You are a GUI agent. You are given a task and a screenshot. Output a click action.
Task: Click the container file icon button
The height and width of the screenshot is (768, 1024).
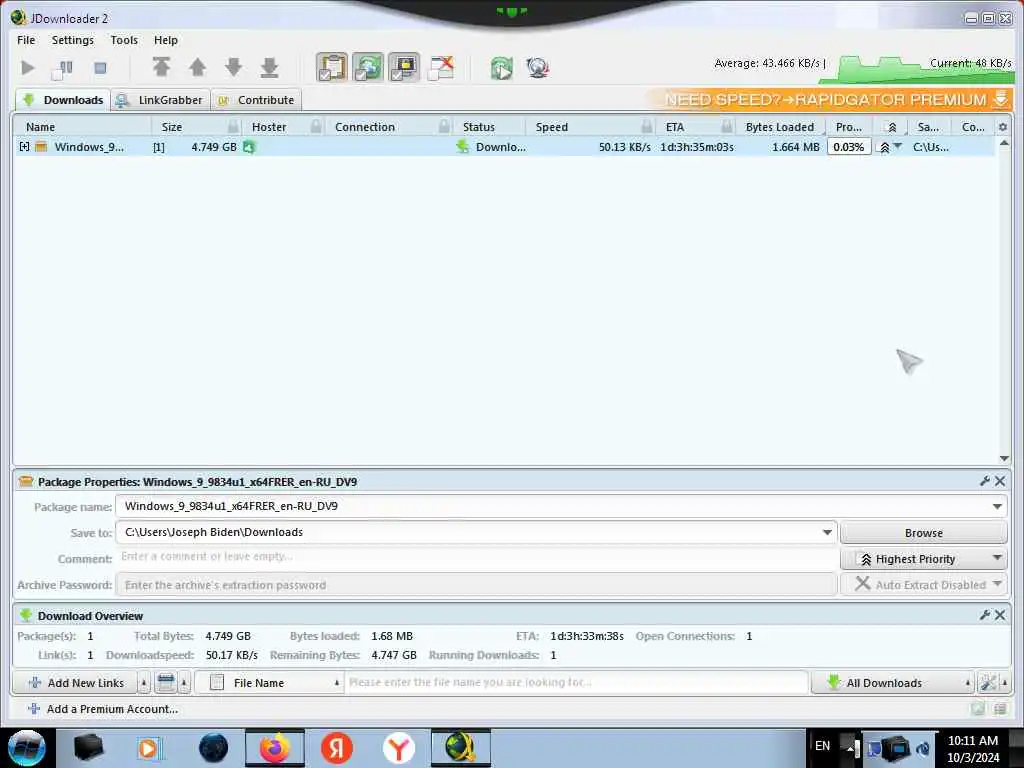166,683
